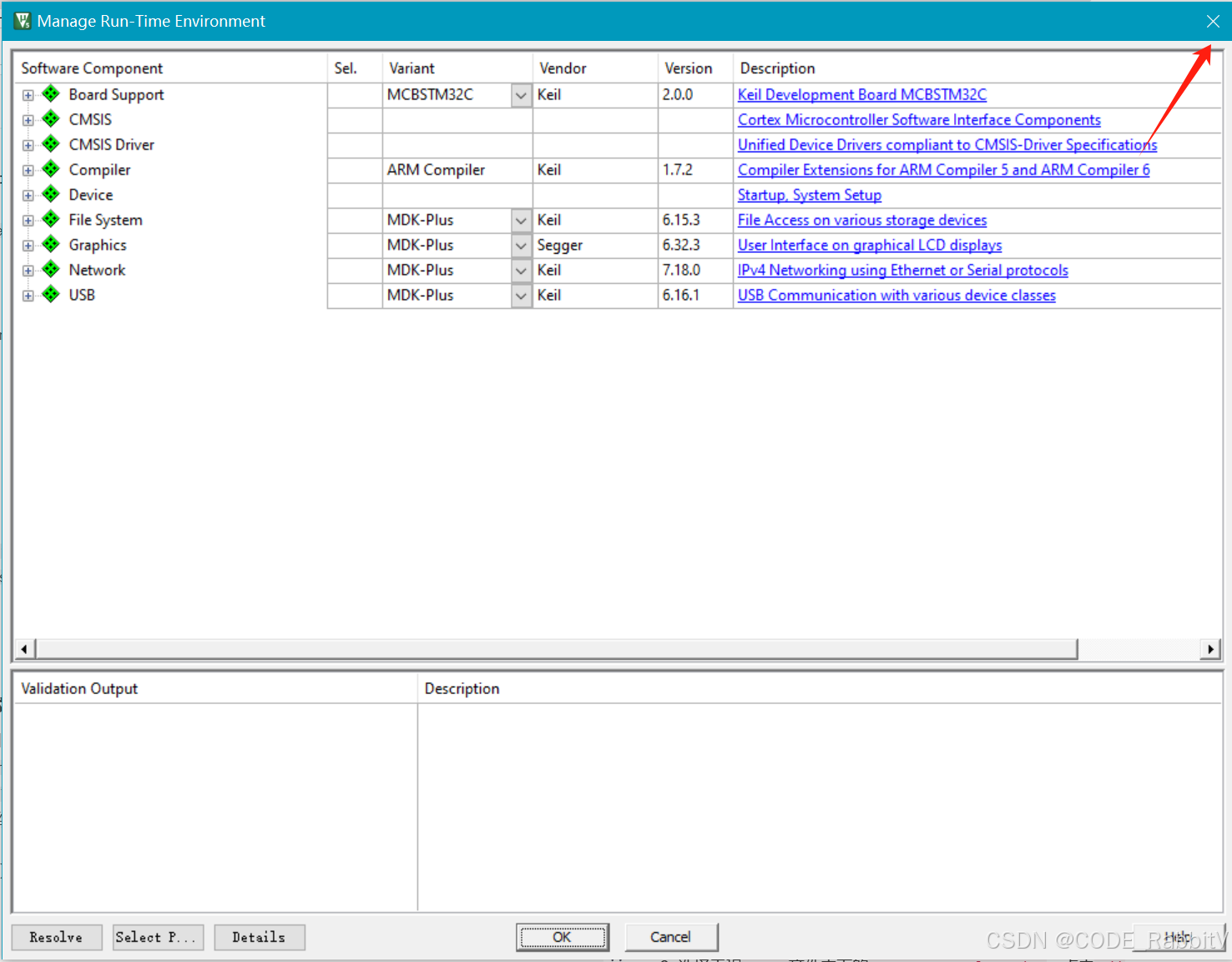Click version 7.18.0 cell
1232x962 pixels.
pyautogui.click(x=695, y=271)
